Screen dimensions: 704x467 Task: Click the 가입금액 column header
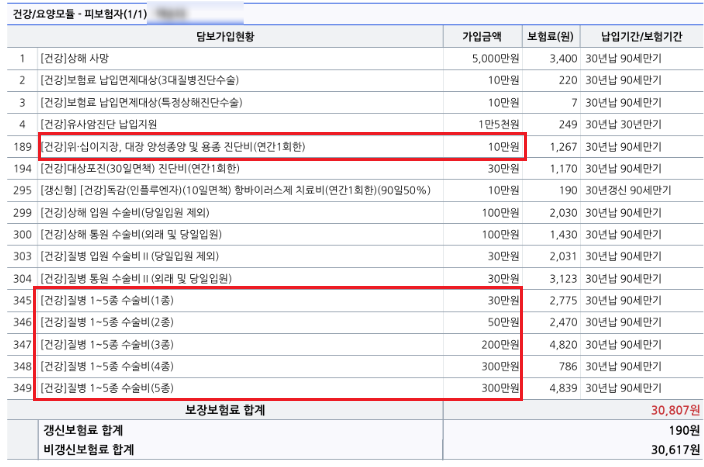(x=482, y=36)
